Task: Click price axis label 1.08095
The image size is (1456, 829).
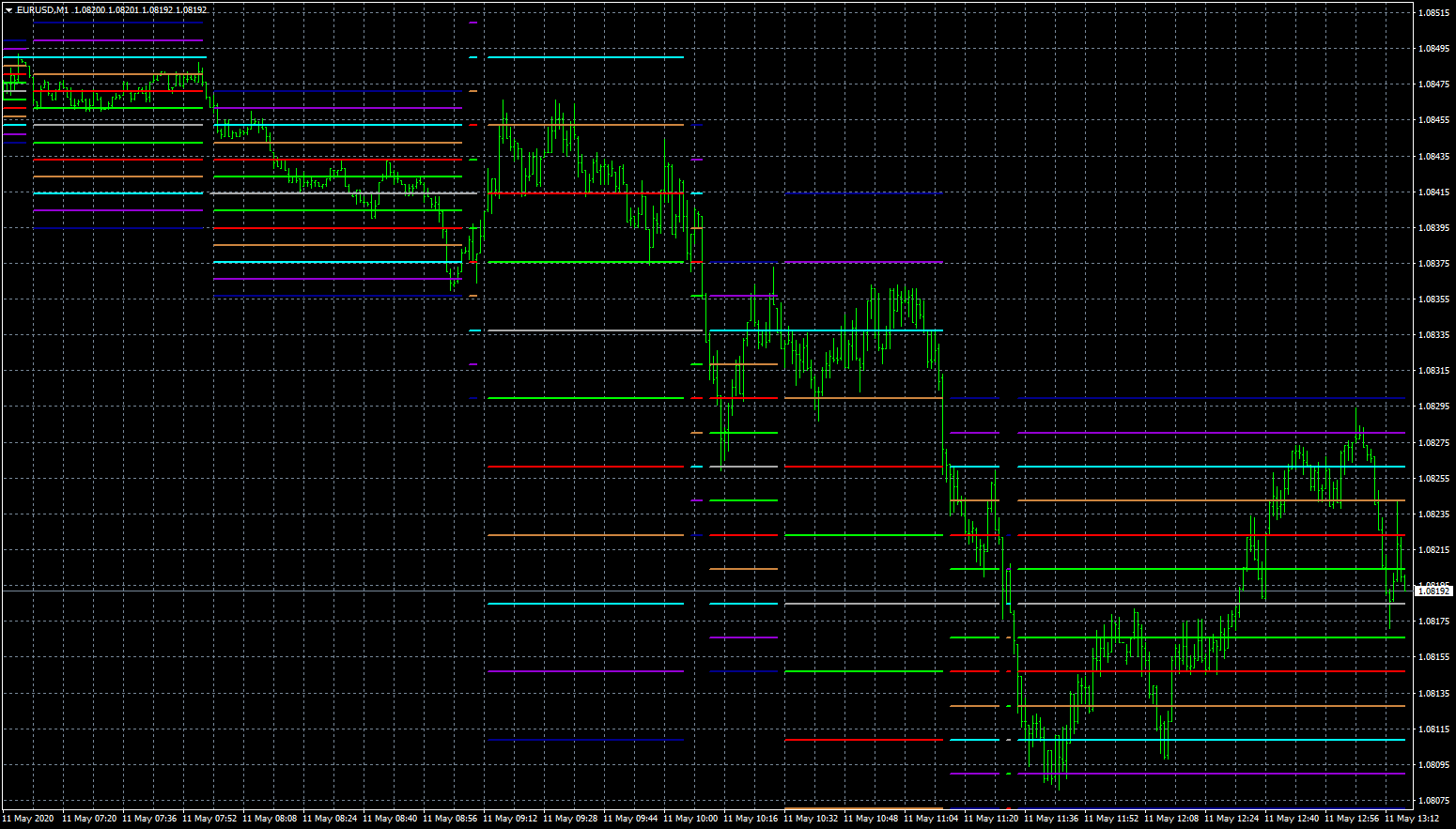Action: click(x=1433, y=765)
